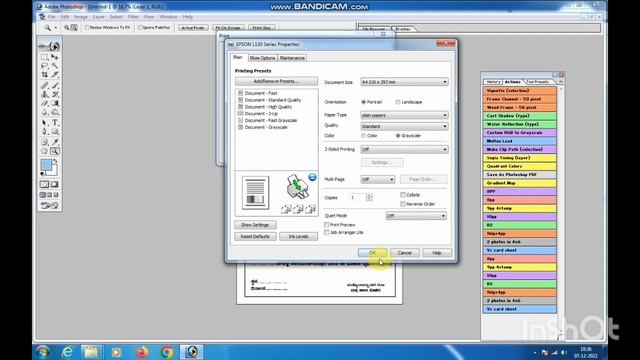
Task: Confirm printer properties with OK
Action: coord(373,253)
